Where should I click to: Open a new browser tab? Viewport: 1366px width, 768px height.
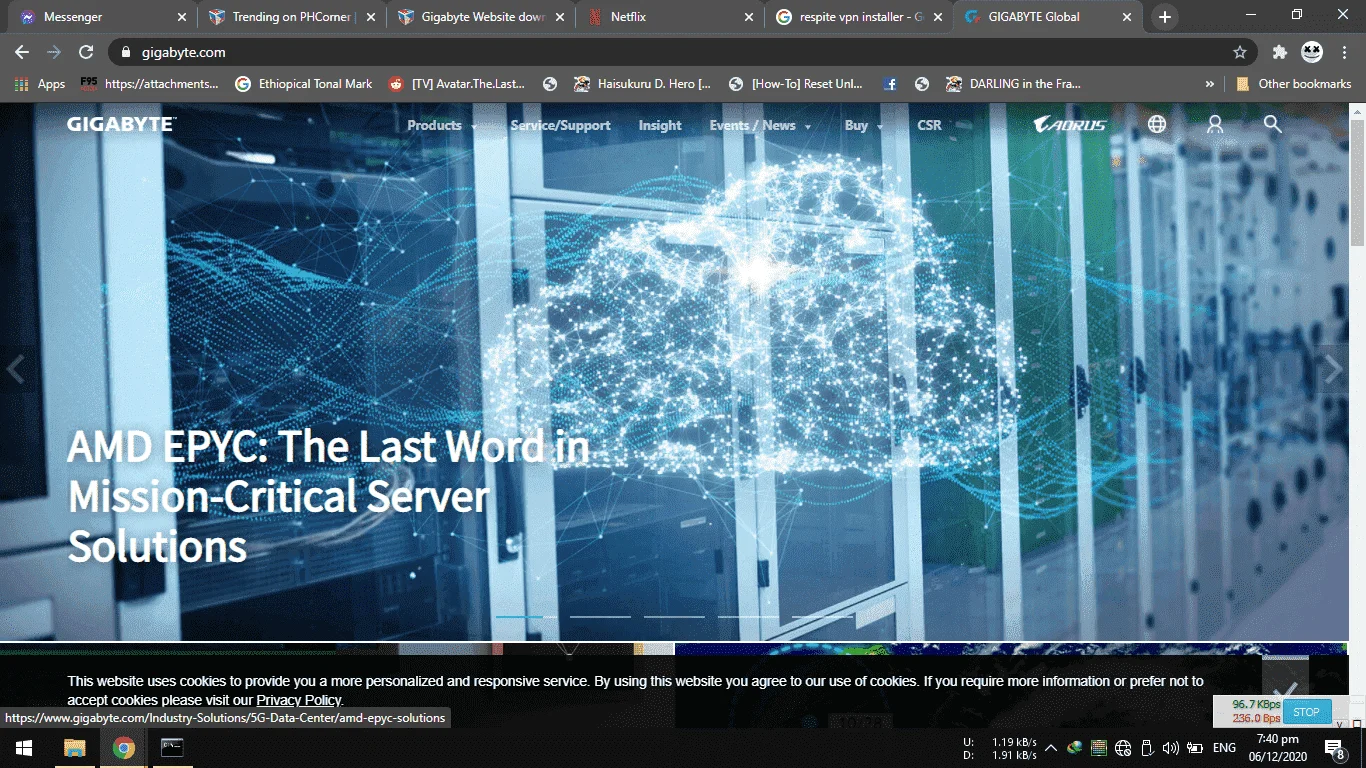coord(1164,17)
